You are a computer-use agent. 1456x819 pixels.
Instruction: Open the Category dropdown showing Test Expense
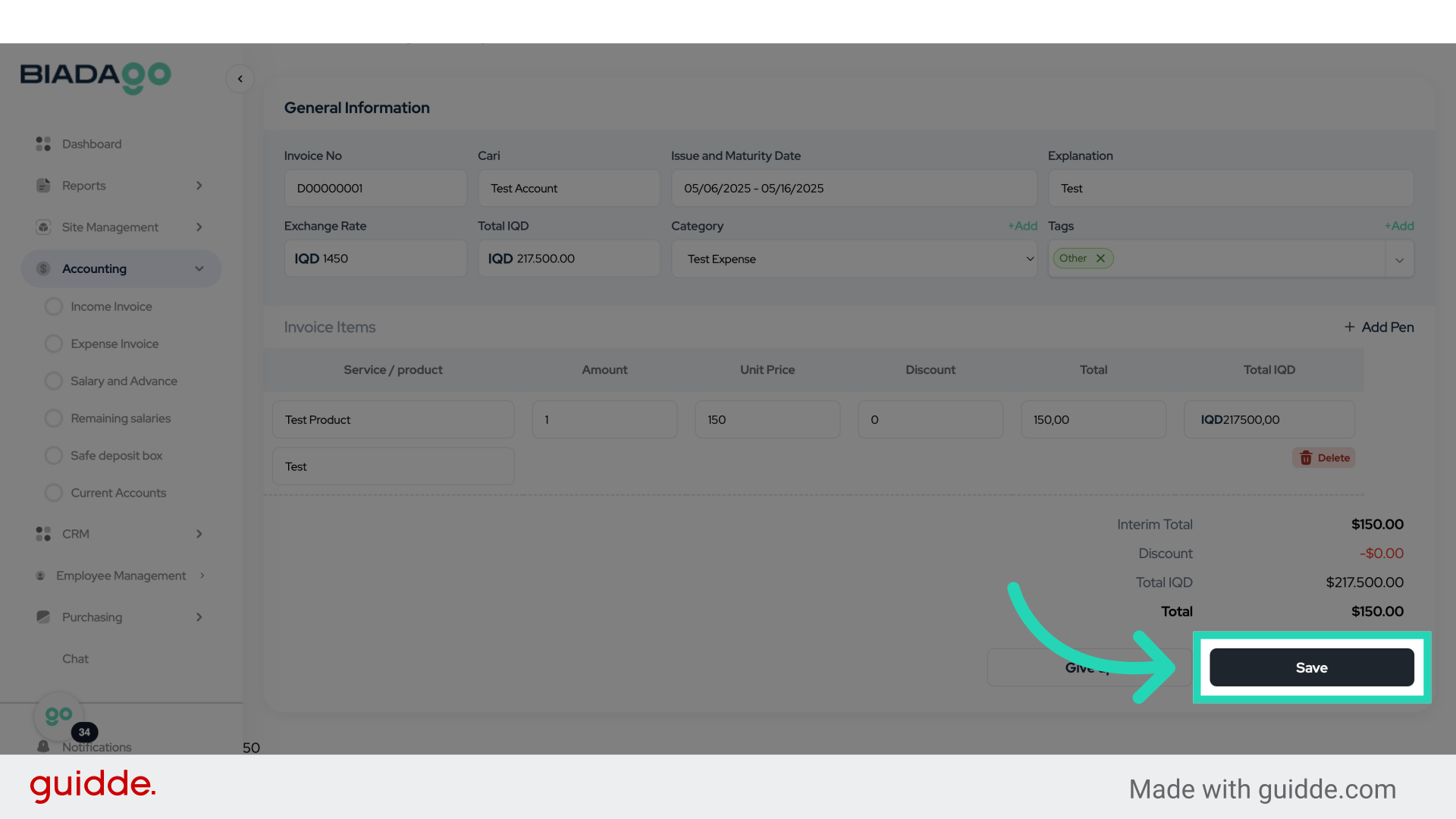point(853,259)
